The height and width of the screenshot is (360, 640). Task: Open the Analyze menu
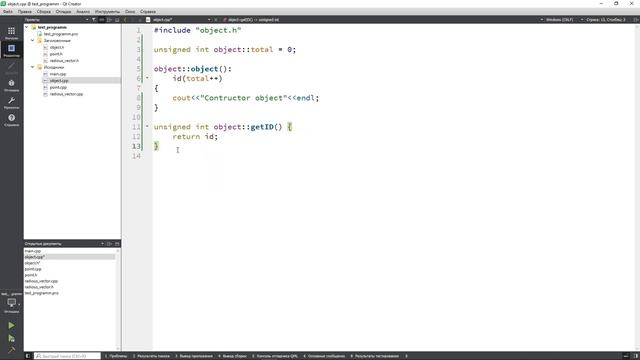click(x=83, y=12)
